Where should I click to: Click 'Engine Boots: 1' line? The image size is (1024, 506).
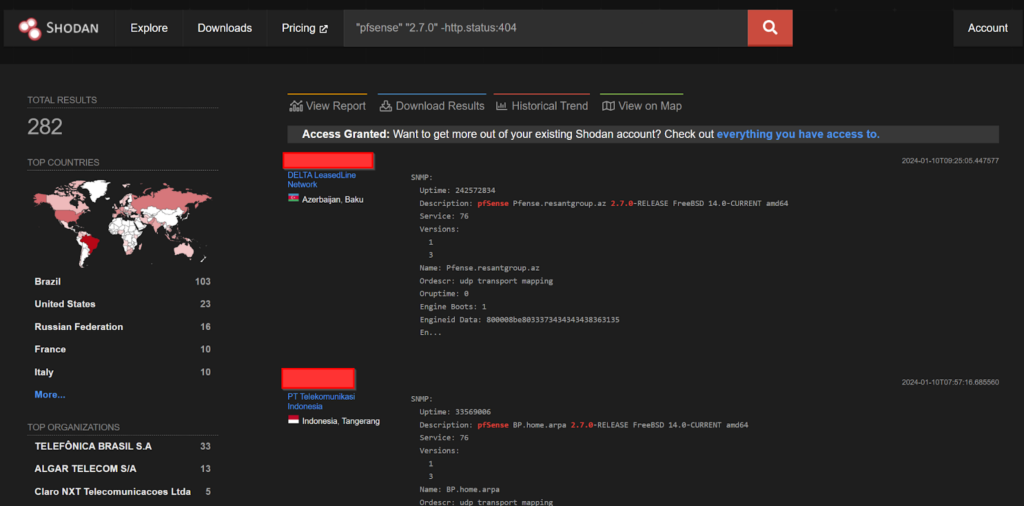point(453,307)
